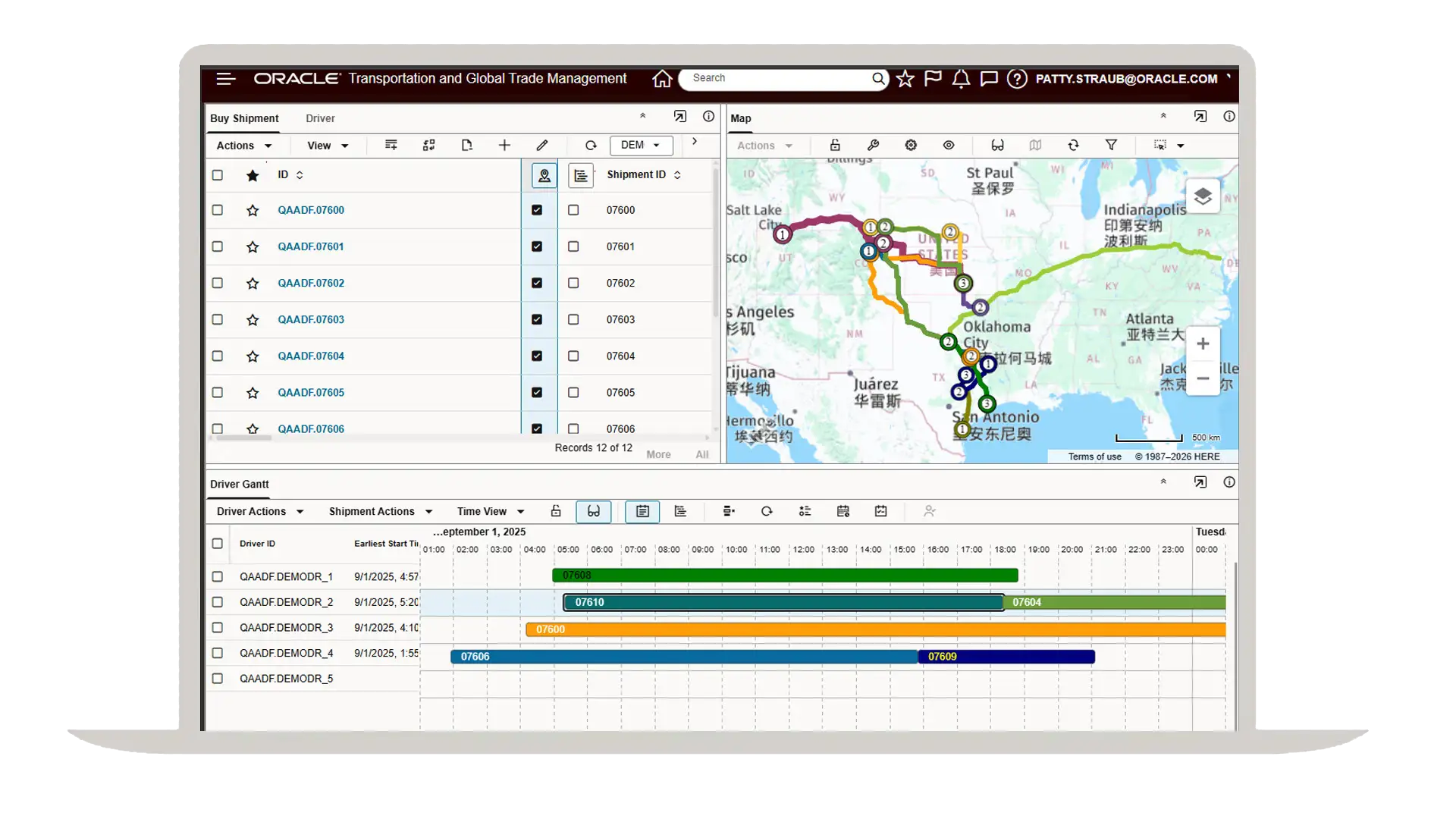Refresh the Driver Gantt chart
This screenshot has height=822, width=1456.
(767, 512)
